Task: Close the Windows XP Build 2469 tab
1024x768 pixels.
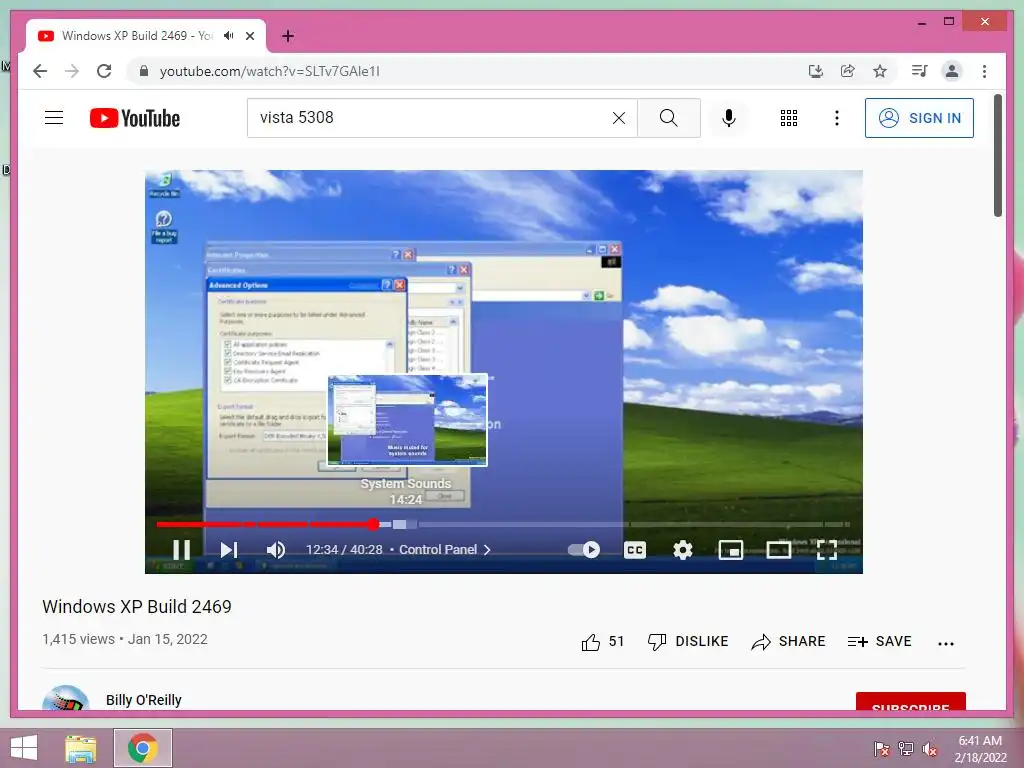Action: 250,36
